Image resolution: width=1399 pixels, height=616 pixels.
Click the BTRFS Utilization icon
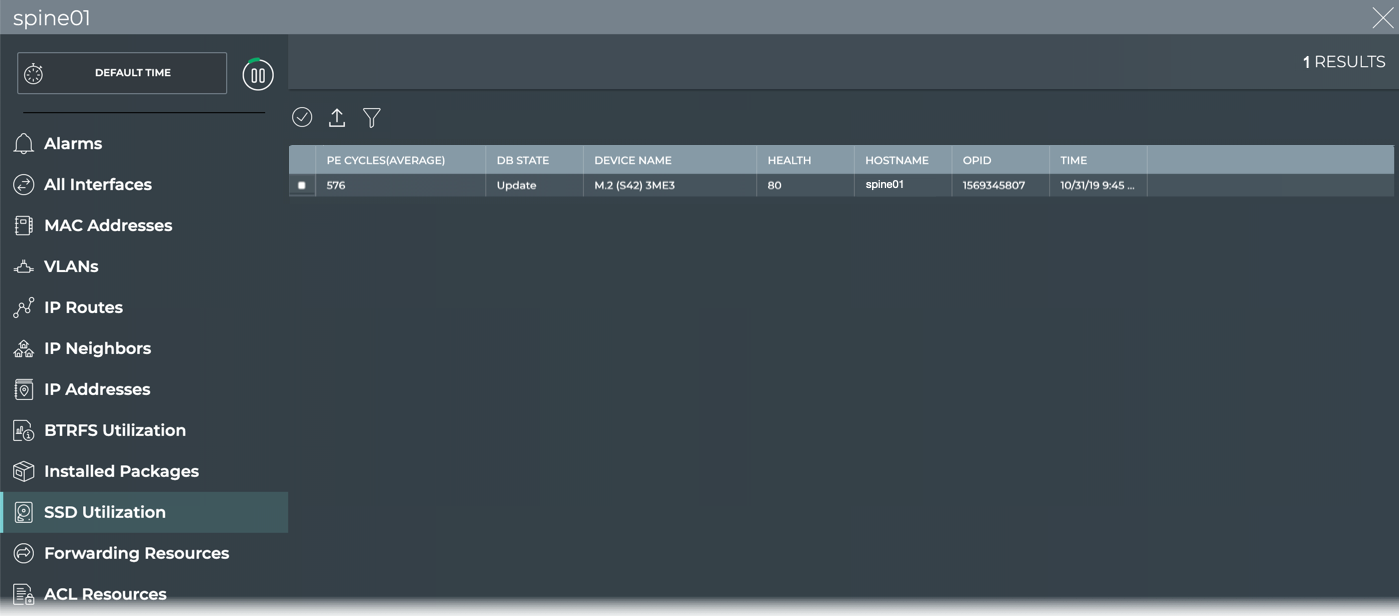[24, 431]
